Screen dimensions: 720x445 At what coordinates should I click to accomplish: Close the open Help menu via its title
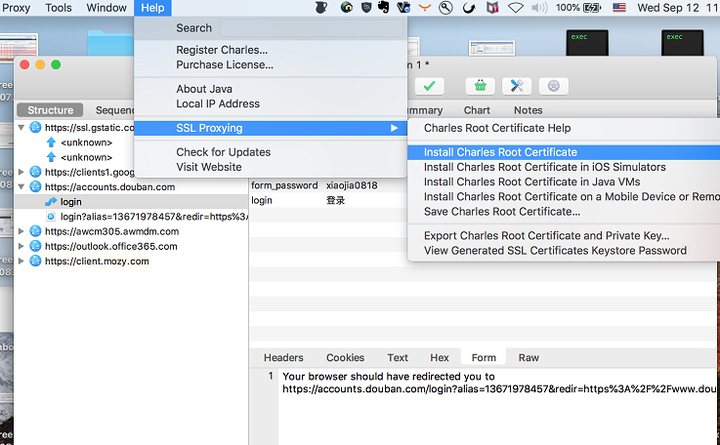click(152, 7)
